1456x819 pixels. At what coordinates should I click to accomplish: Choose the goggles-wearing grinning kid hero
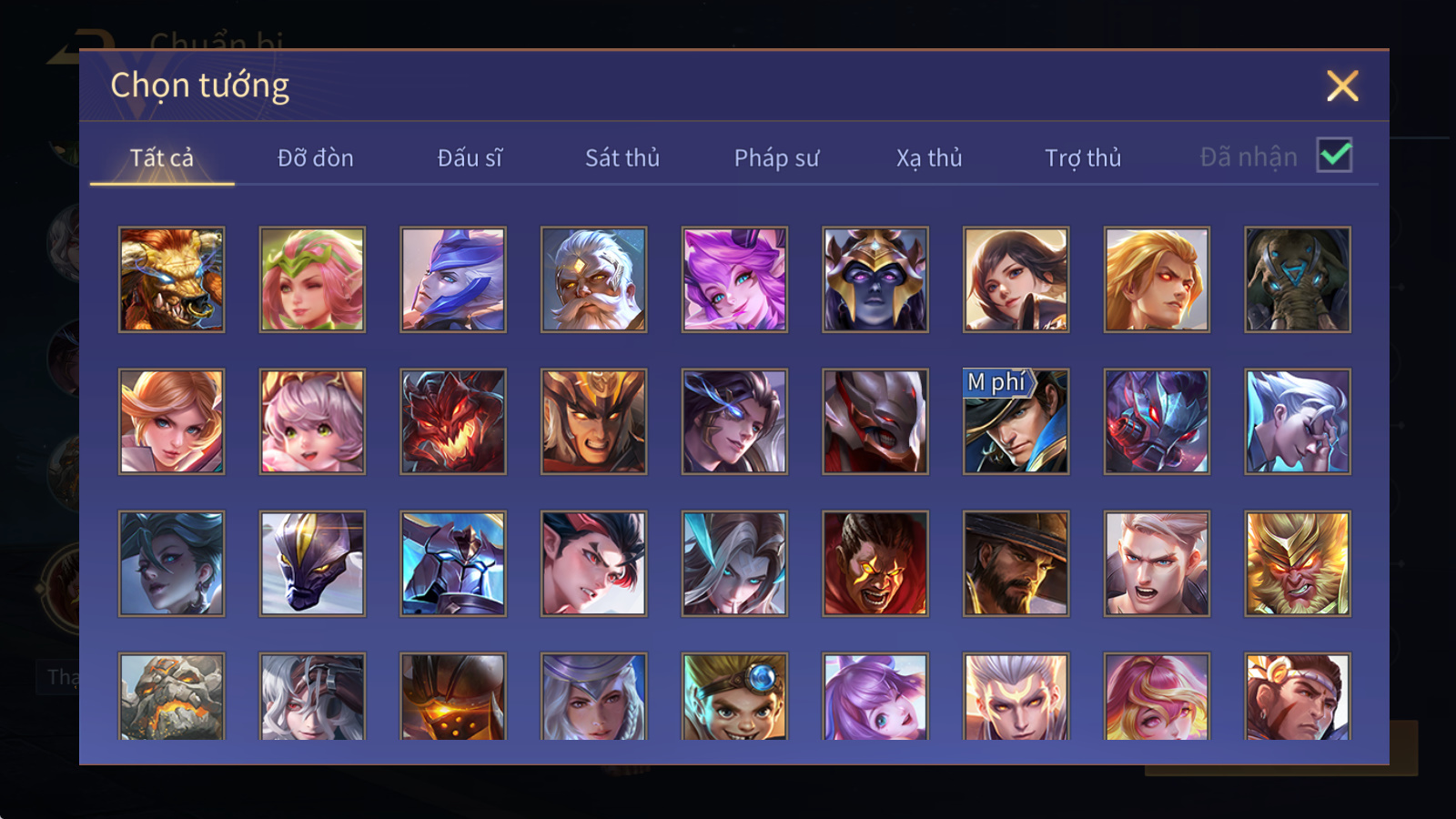(734, 696)
